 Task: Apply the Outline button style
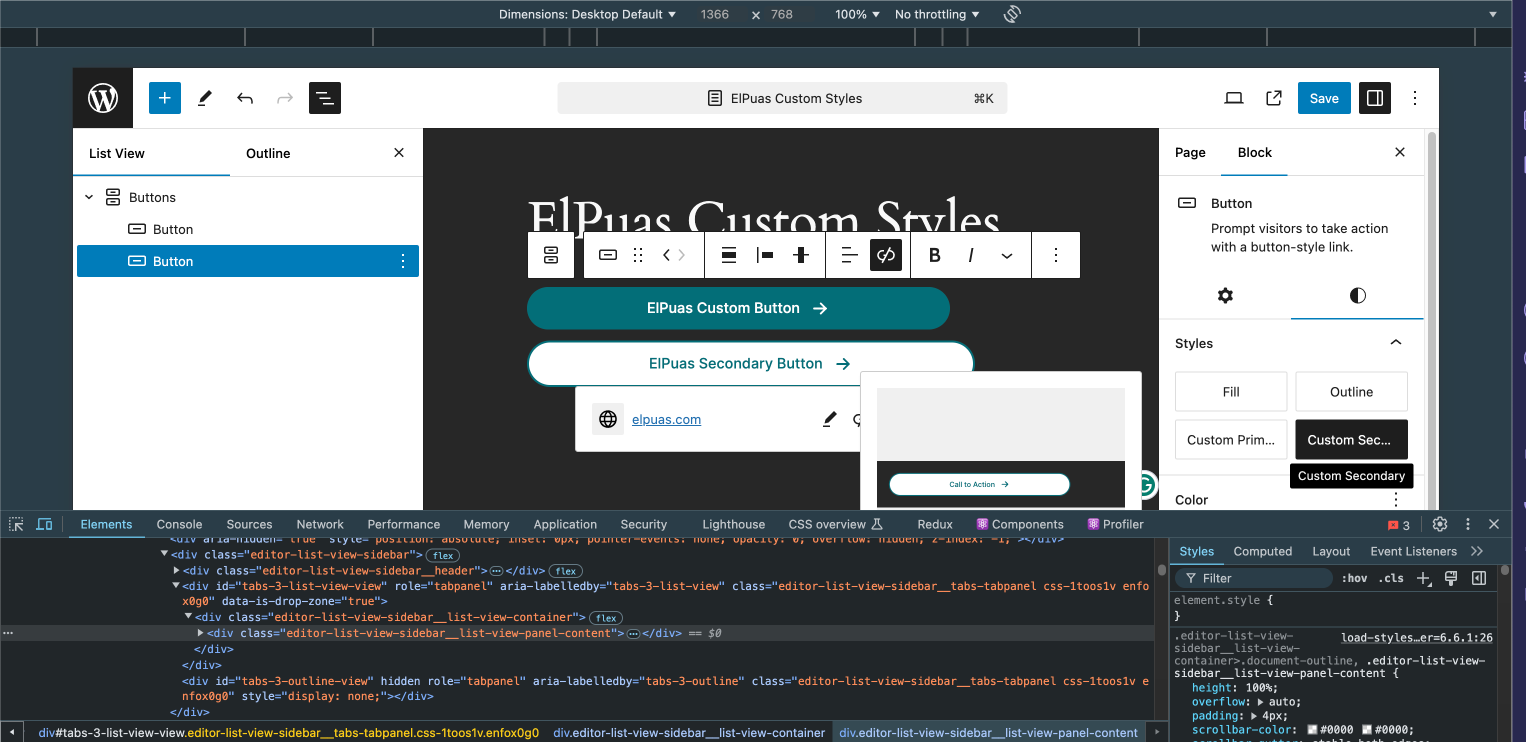[1351, 392]
